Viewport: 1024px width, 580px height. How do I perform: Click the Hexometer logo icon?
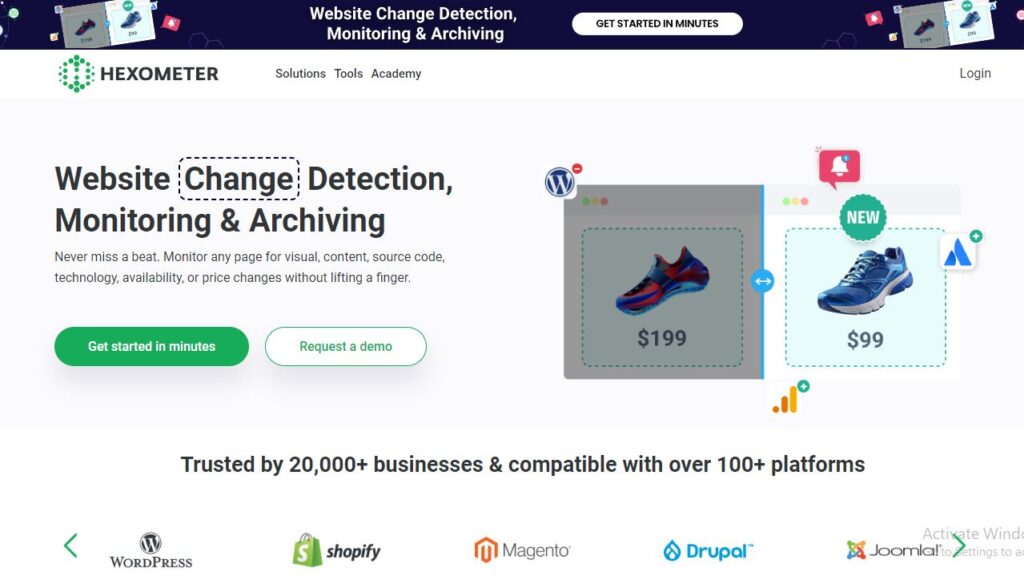point(75,74)
